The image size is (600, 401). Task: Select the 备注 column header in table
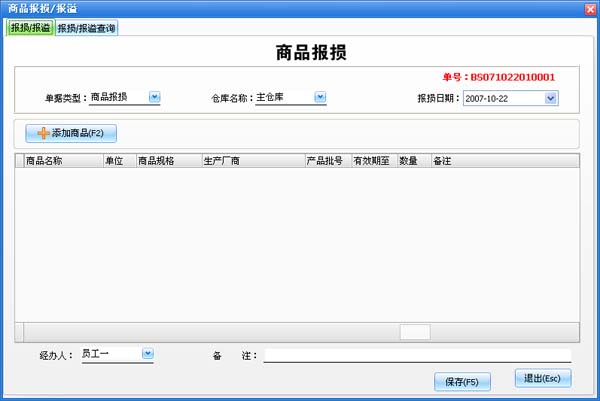[504, 160]
